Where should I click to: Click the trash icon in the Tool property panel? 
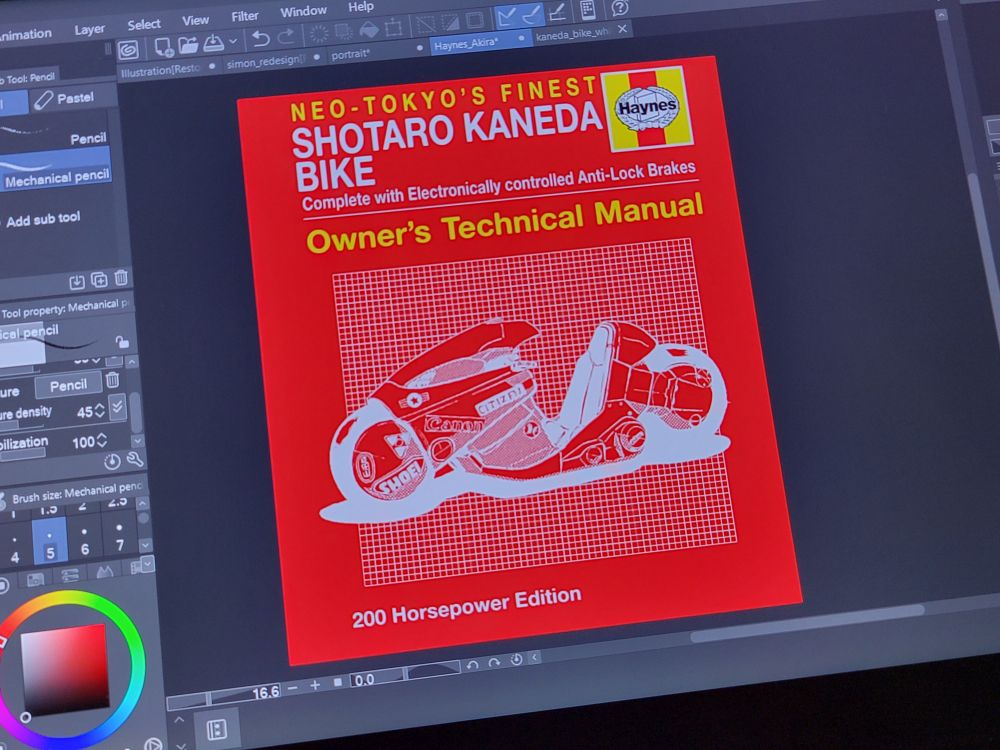pyautogui.click(x=113, y=381)
